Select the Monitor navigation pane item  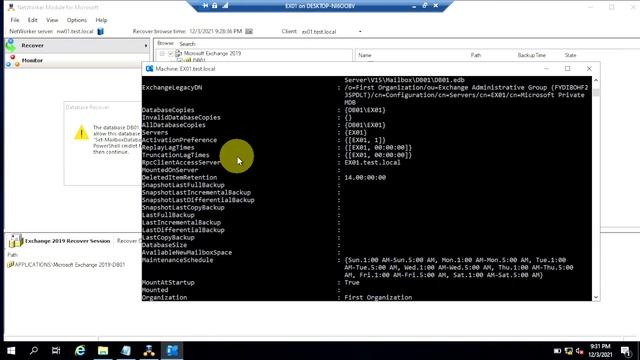click(x=77, y=60)
